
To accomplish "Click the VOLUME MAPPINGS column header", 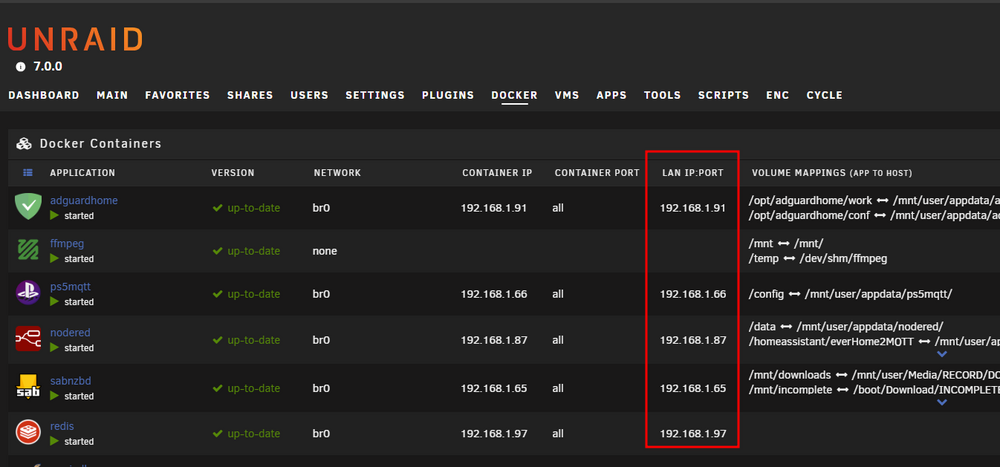I will click(832, 173).
